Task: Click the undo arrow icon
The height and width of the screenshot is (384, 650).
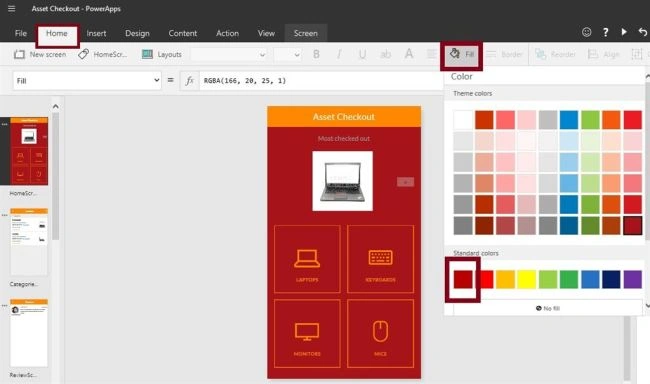Action: [643, 32]
